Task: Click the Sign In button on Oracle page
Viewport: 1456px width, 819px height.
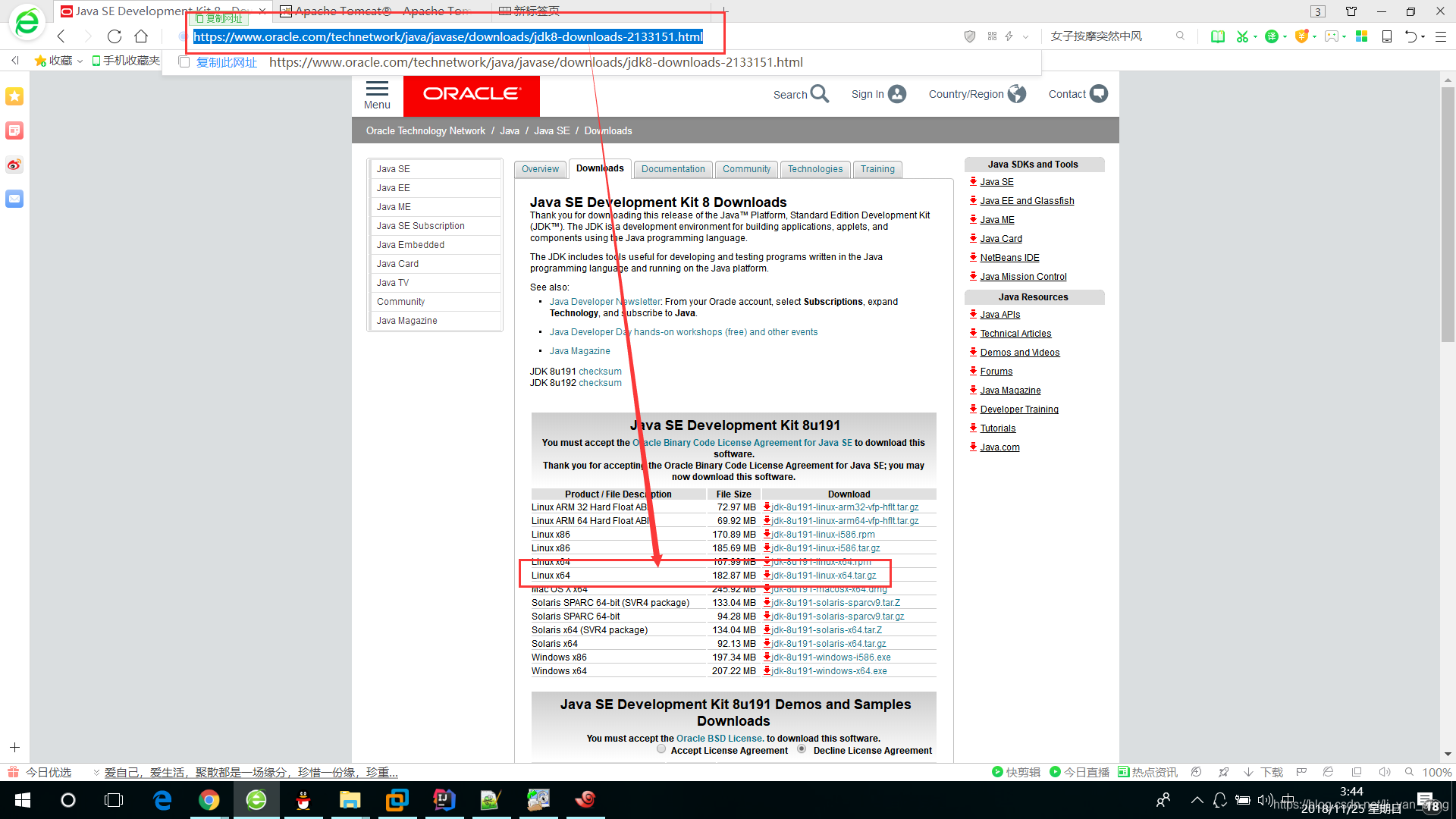Action: tap(876, 94)
